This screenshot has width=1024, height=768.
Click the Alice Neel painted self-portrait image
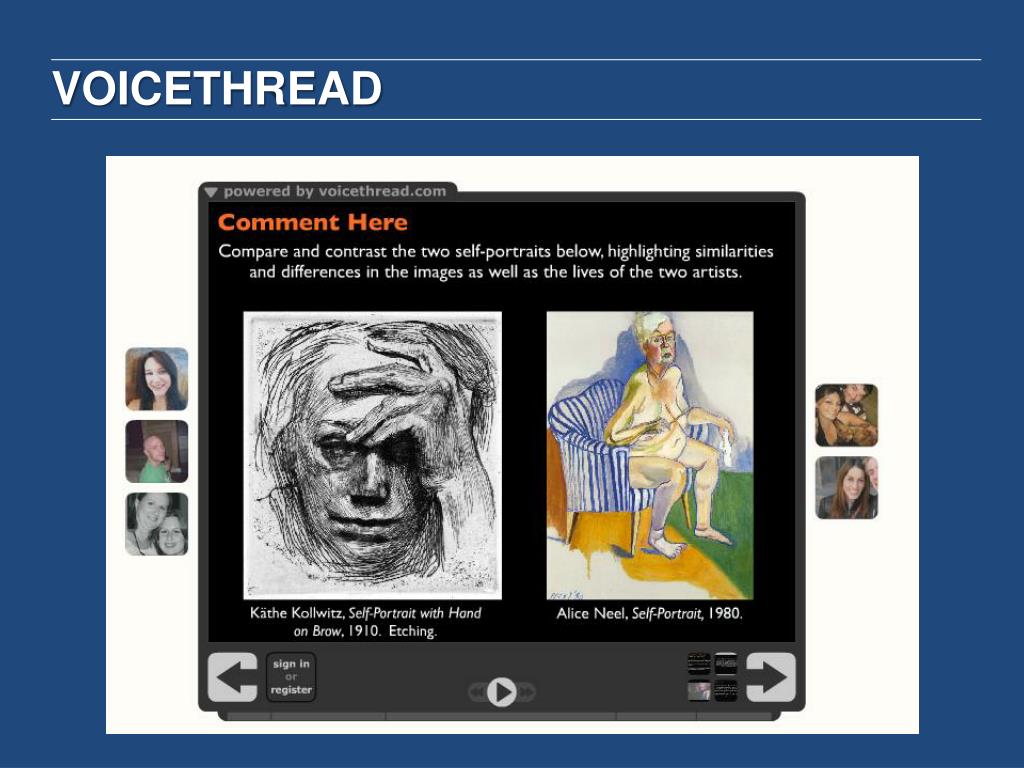[650, 455]
